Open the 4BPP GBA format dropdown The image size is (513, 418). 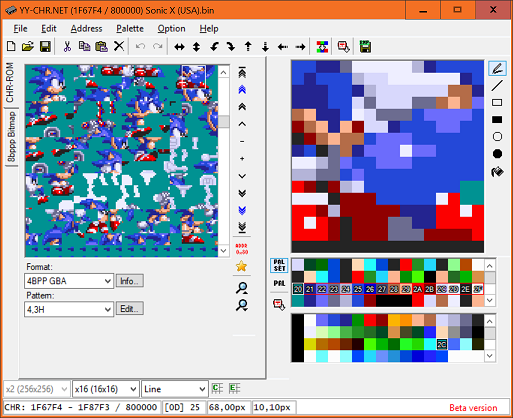point(69,281)
